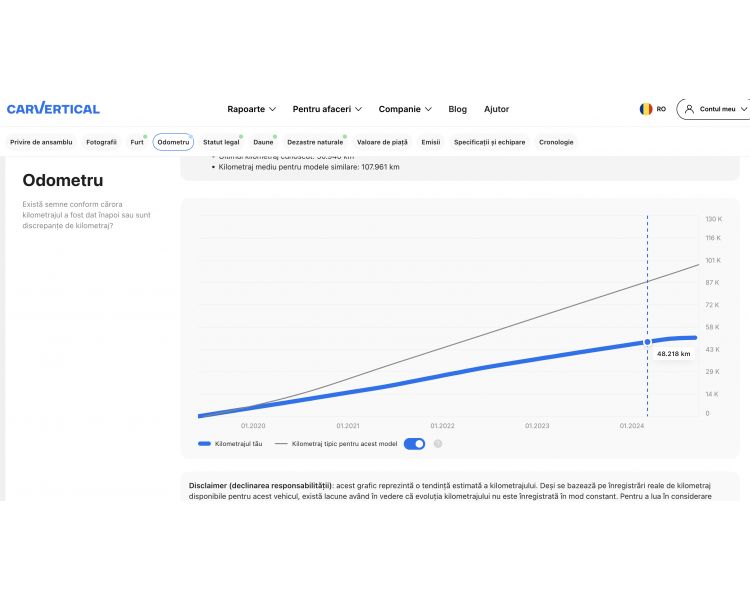Click the blue data point on the chart

(x=647, y=342)
